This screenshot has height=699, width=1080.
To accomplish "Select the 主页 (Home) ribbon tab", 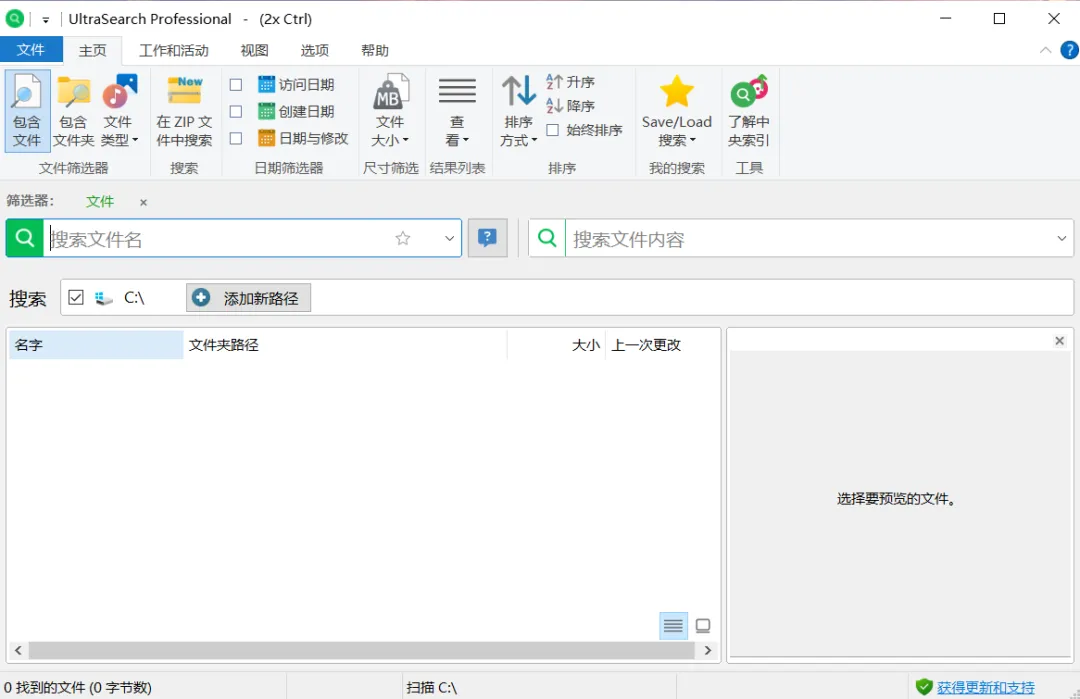I will click(x=93, y=50).
